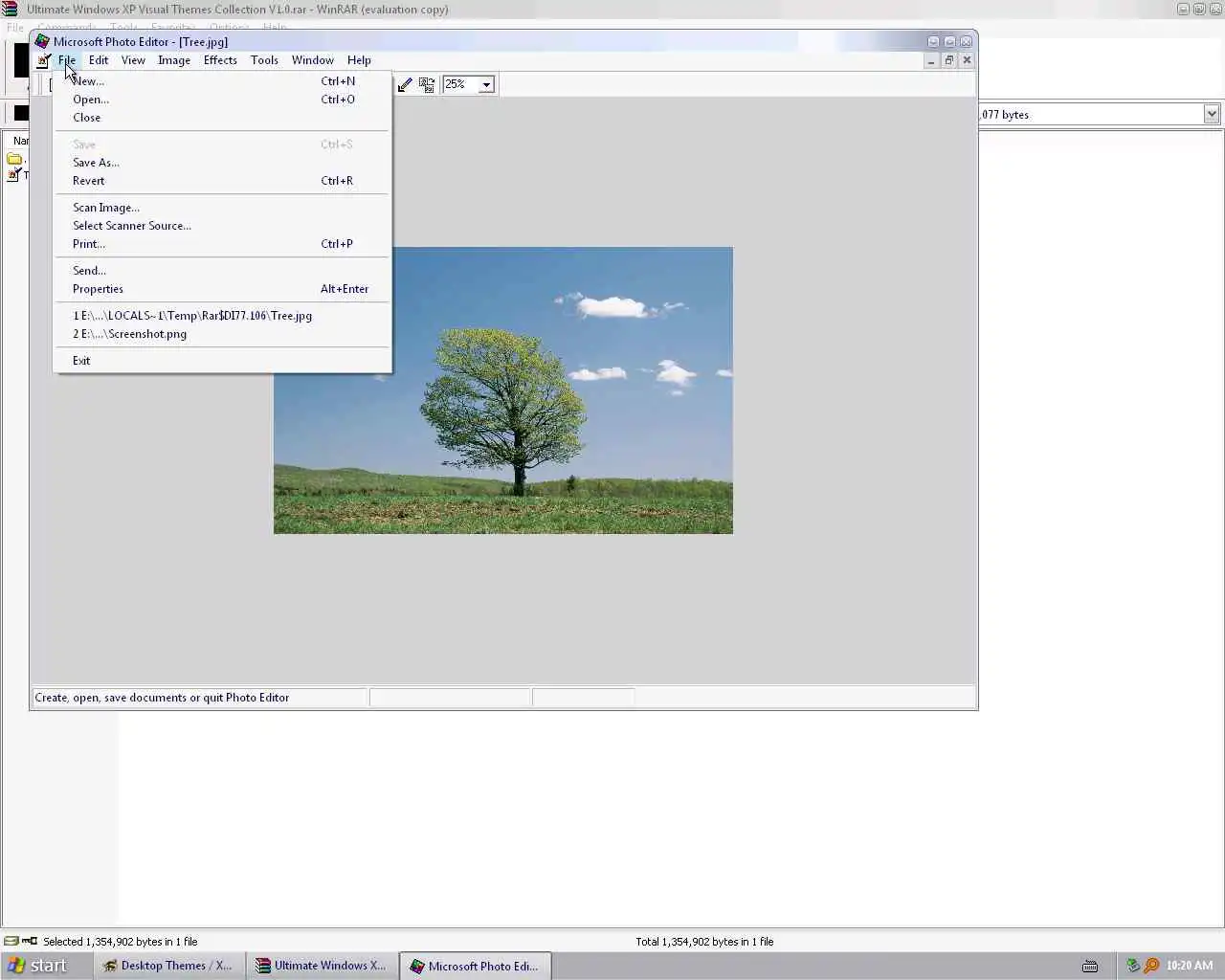The image size is (1225, 980).
Task: Choose Revert from the File menu
Action: tap(222, 181)
